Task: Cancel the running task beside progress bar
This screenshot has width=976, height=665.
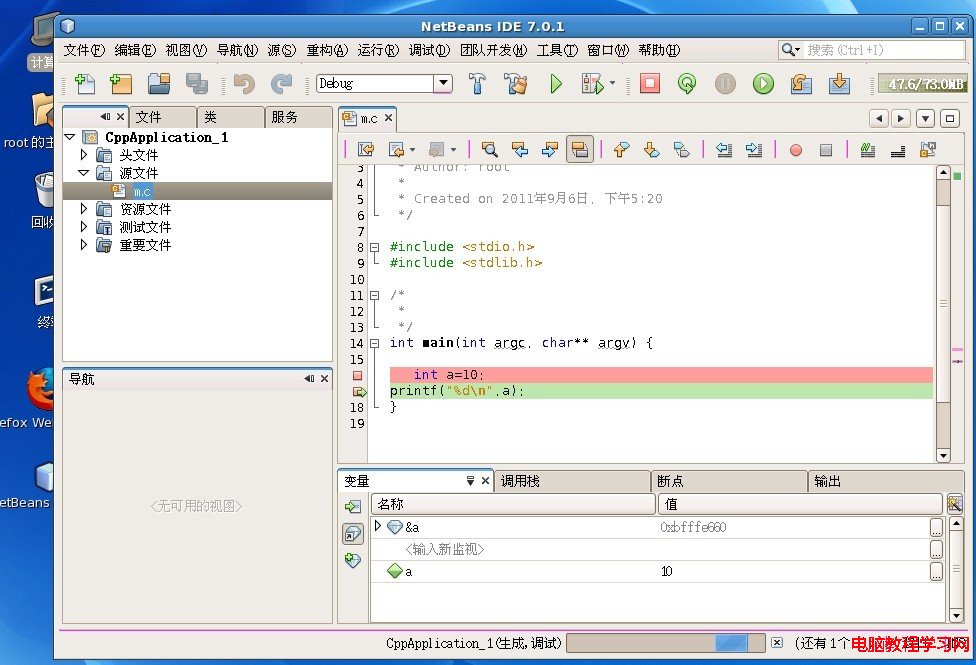Action: pos(777,643)
